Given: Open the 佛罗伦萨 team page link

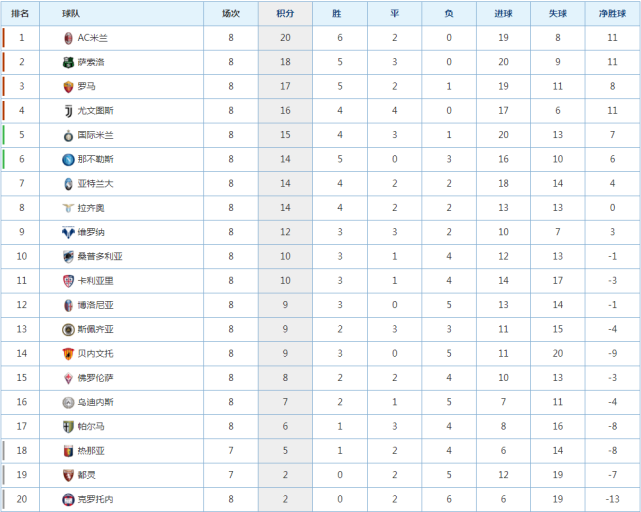Looking at the screenshot, I should click(x=95, y=378).
